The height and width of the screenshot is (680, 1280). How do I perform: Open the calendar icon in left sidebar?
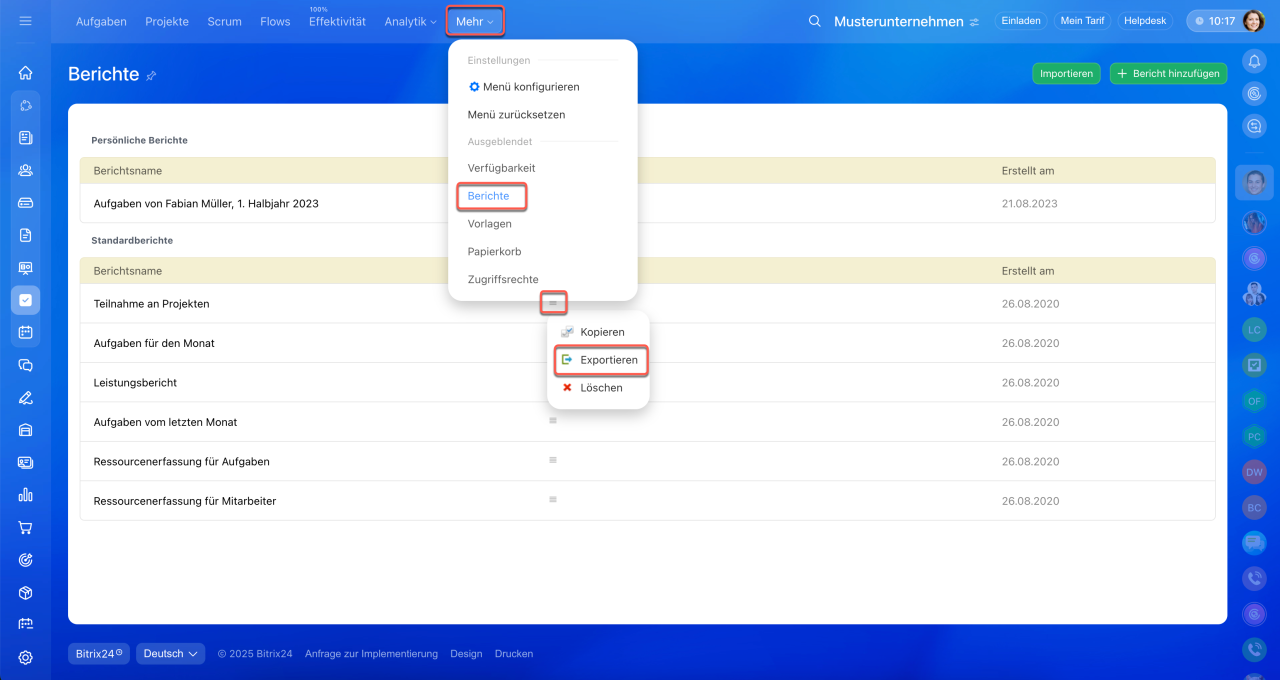[x=26, y=333]
